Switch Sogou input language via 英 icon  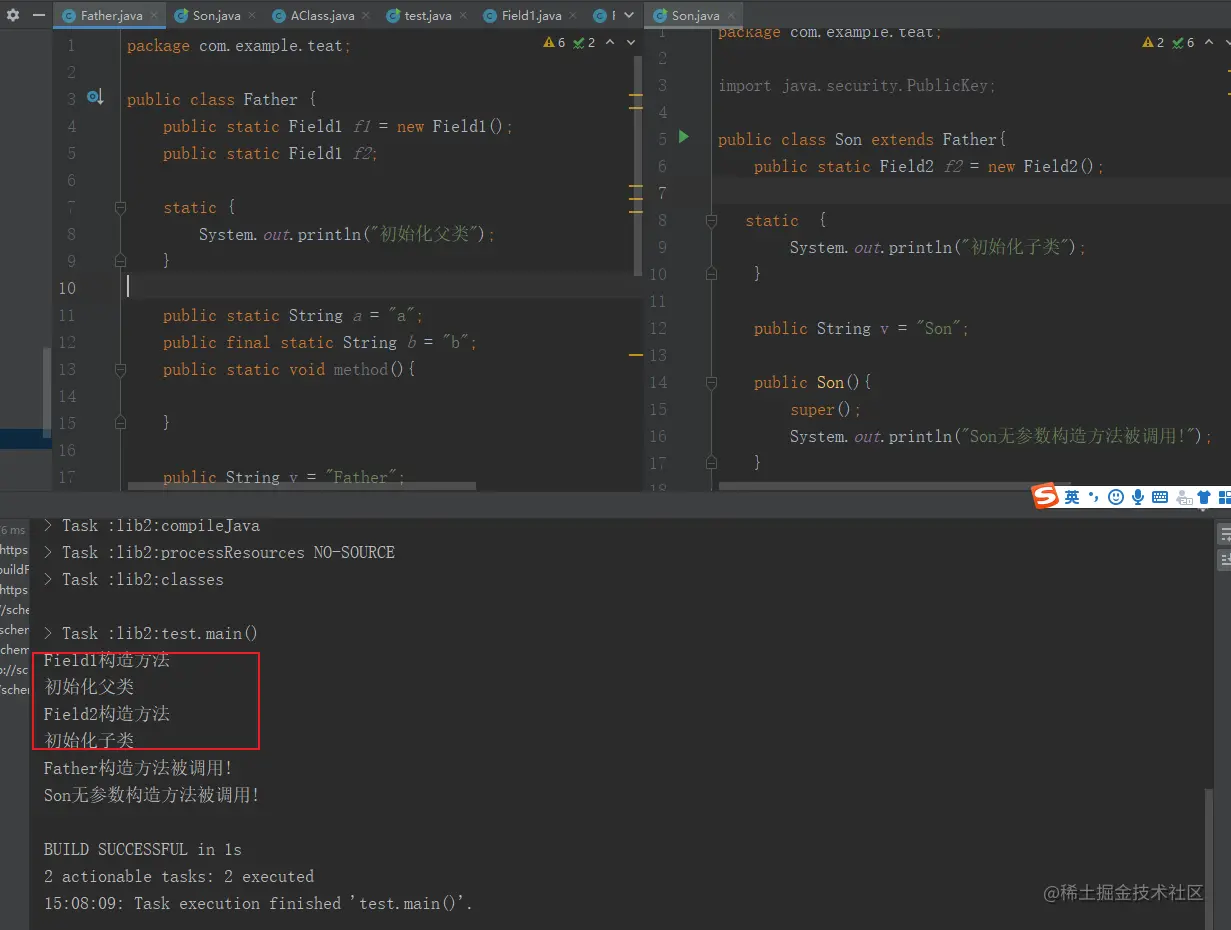pyautogui.click(x=1072, y=497)
